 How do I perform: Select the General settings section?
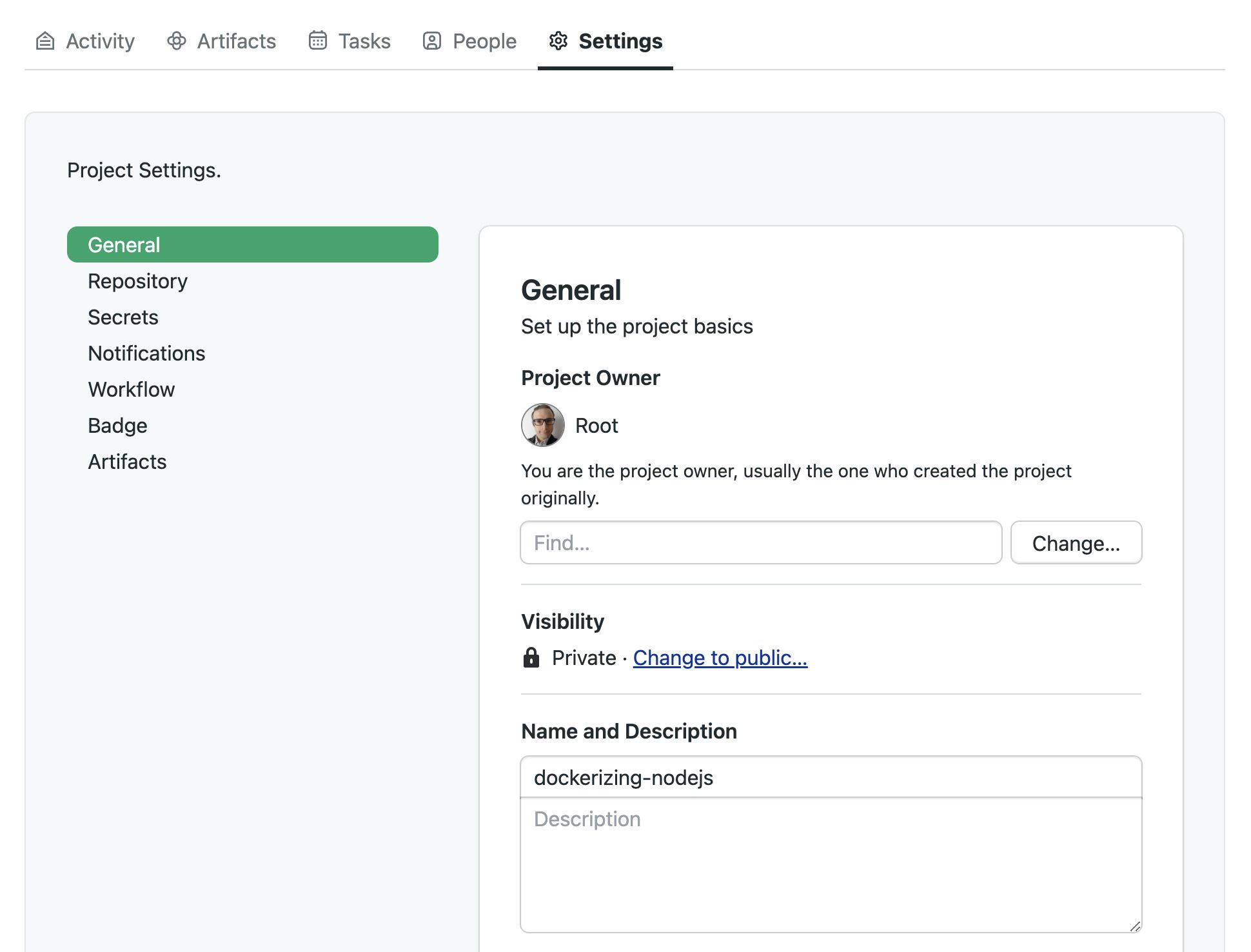pyautogui.click(x=253, y=244)
